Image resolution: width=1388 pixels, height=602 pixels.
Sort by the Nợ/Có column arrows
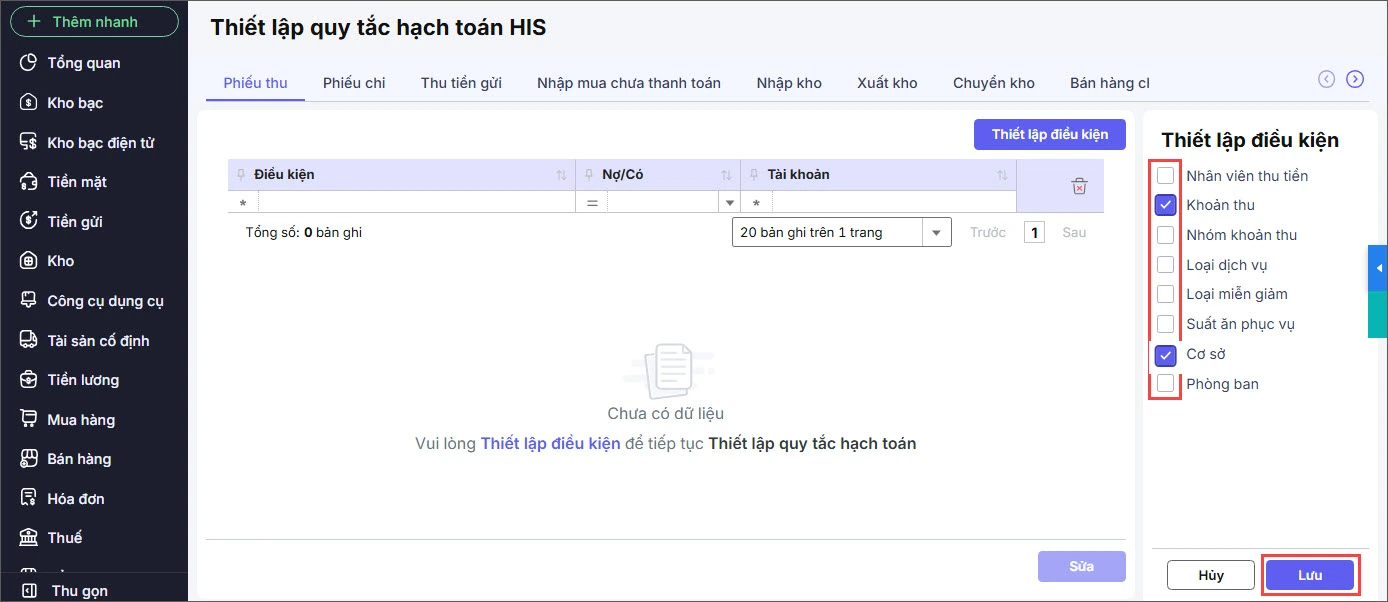(x=726, y=175)
